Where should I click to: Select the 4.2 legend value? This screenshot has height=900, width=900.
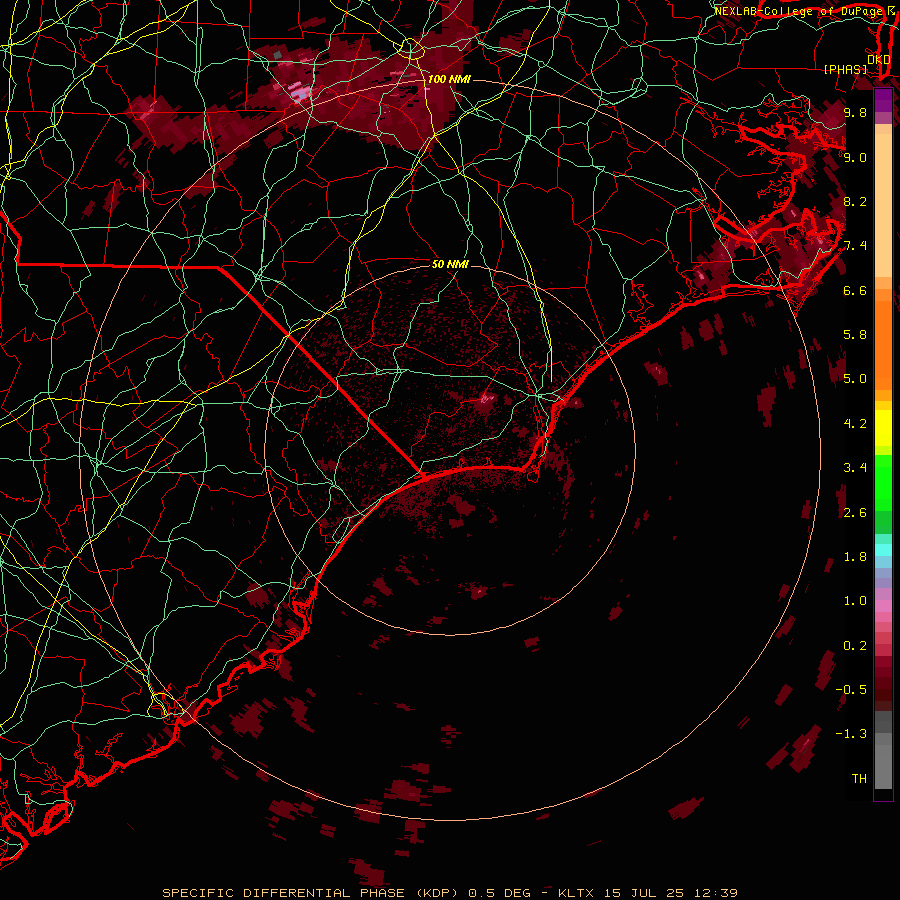point(855,424)
